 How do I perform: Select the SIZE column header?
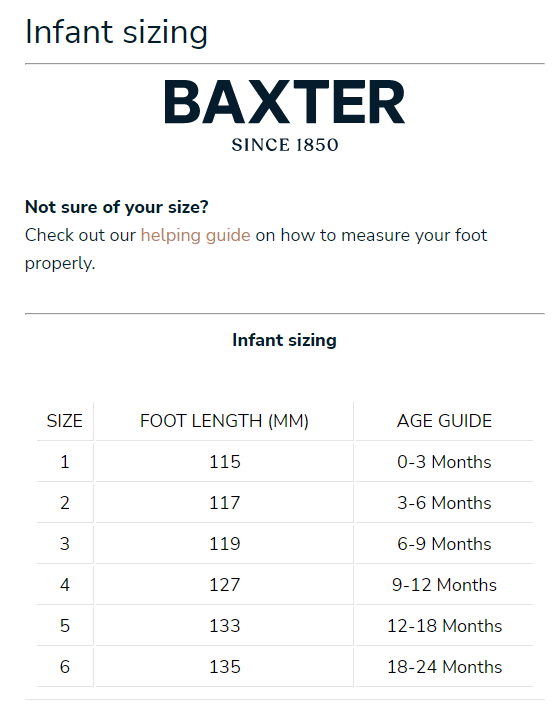click(65, 421)
